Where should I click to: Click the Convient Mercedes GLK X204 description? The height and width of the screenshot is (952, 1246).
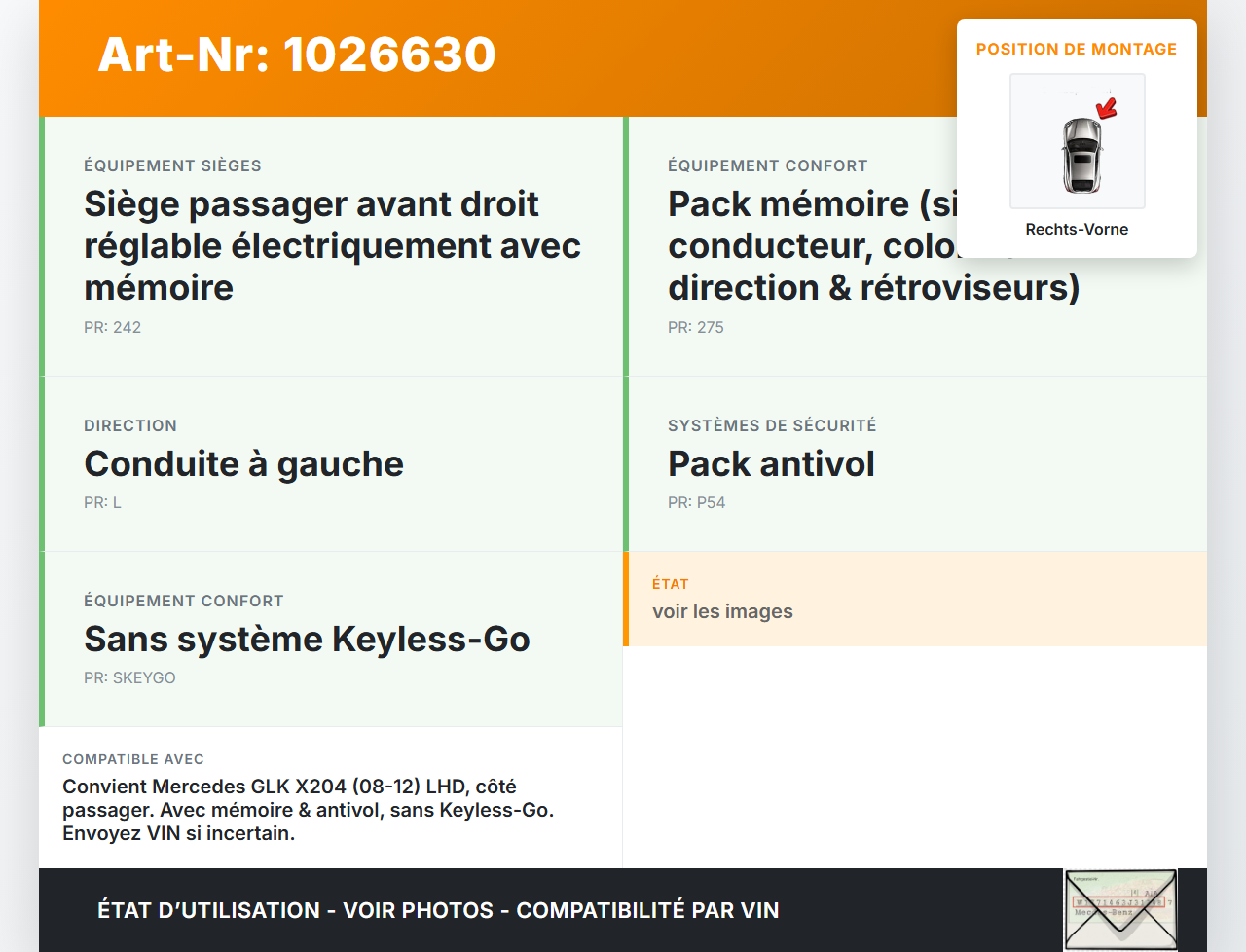coord(308,810)
